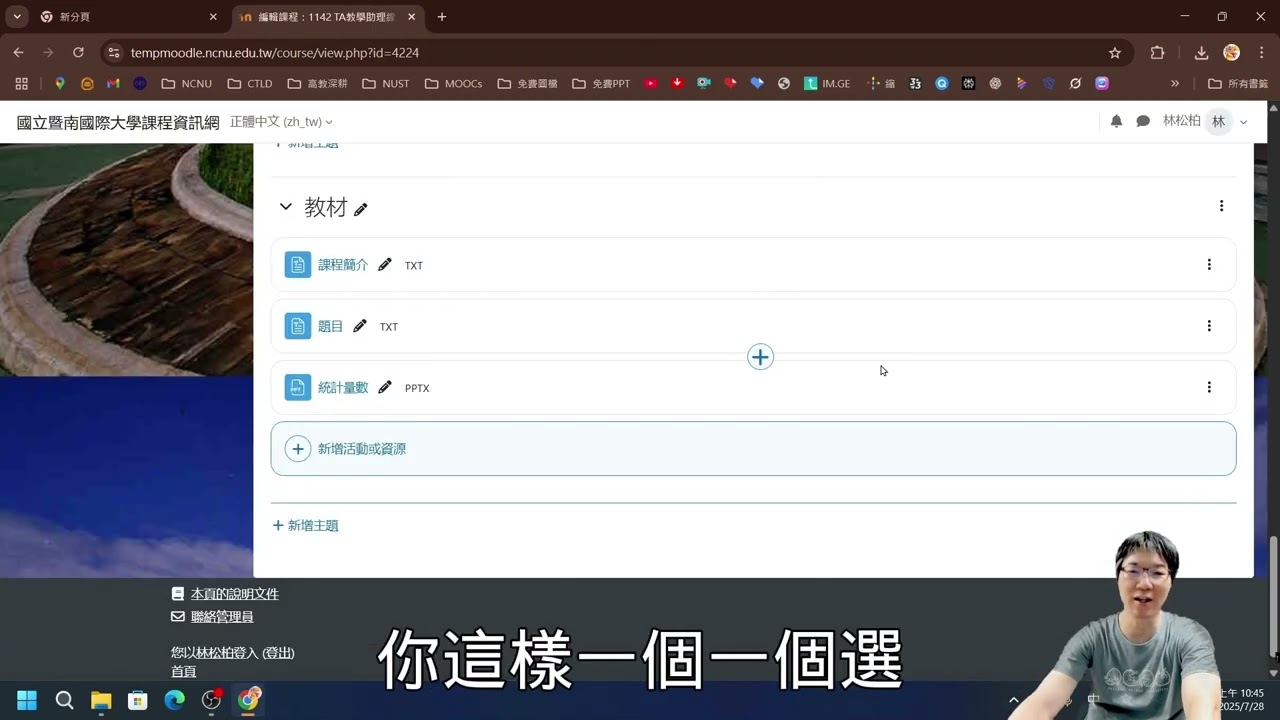Viewport: 1280px width, 720px height.
Task: Open the three-dot menu for 教材 section
Action: (1221, 206)
